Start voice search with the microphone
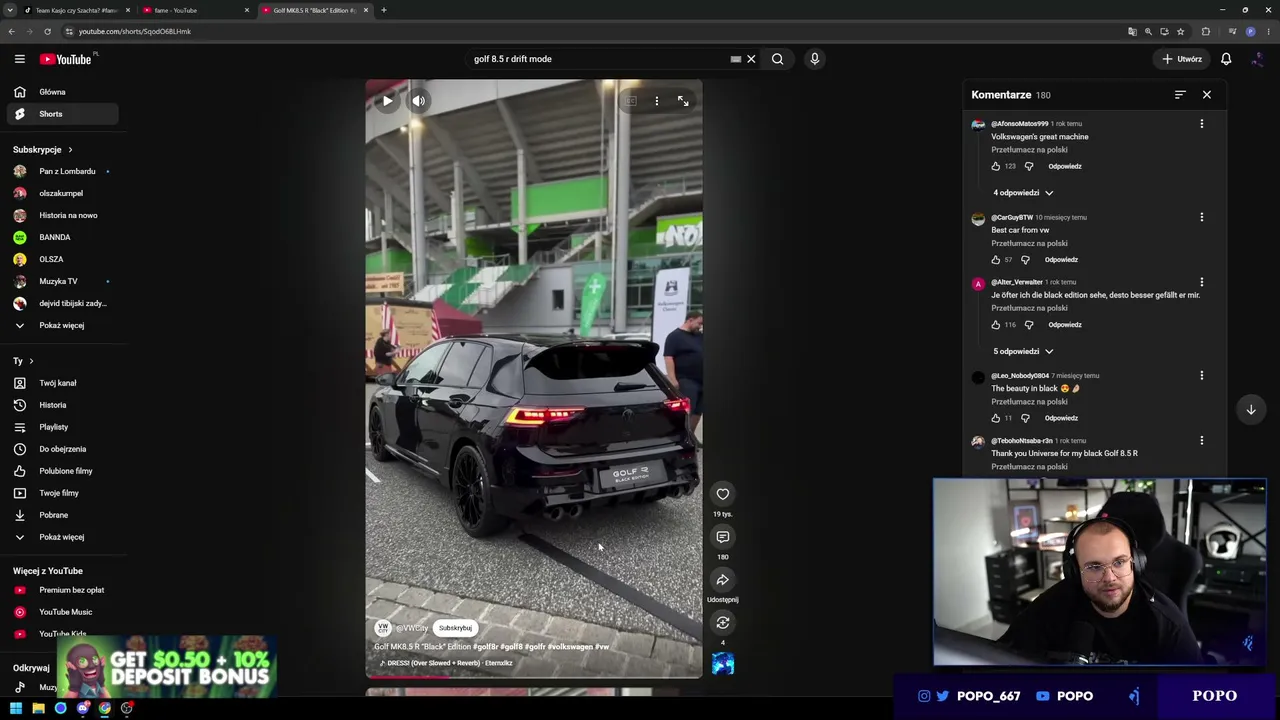Image resolution: width=1280 pixels, height=720 pixels. (814, 59)
